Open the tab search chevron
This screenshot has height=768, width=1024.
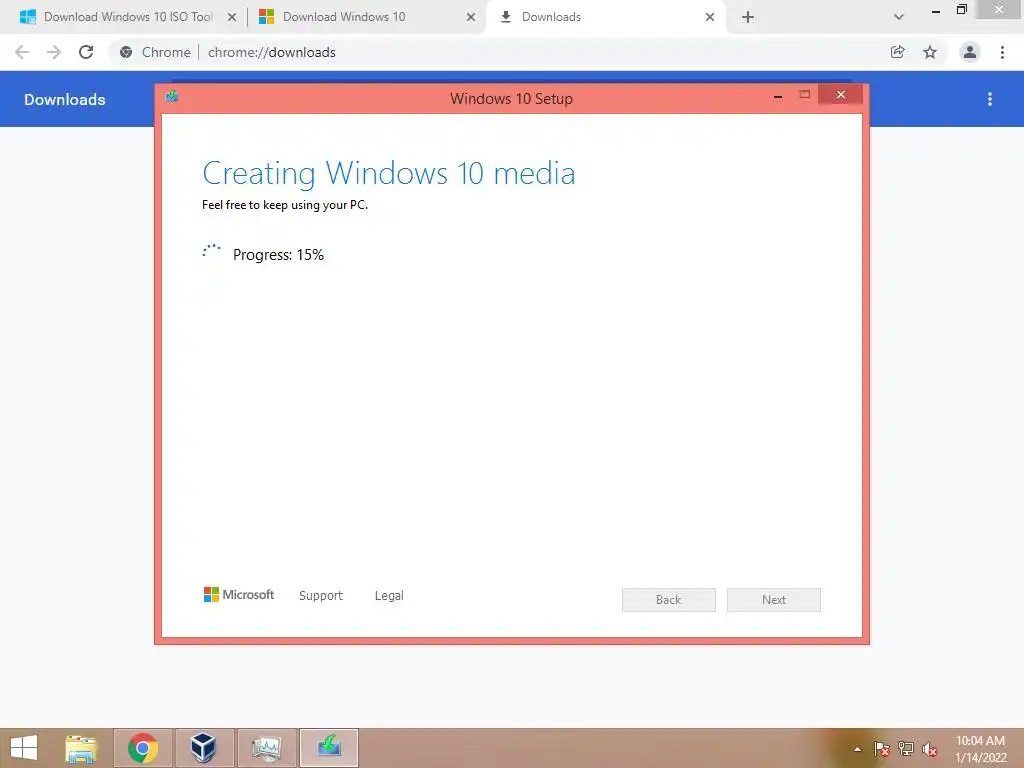pos(899,18)
